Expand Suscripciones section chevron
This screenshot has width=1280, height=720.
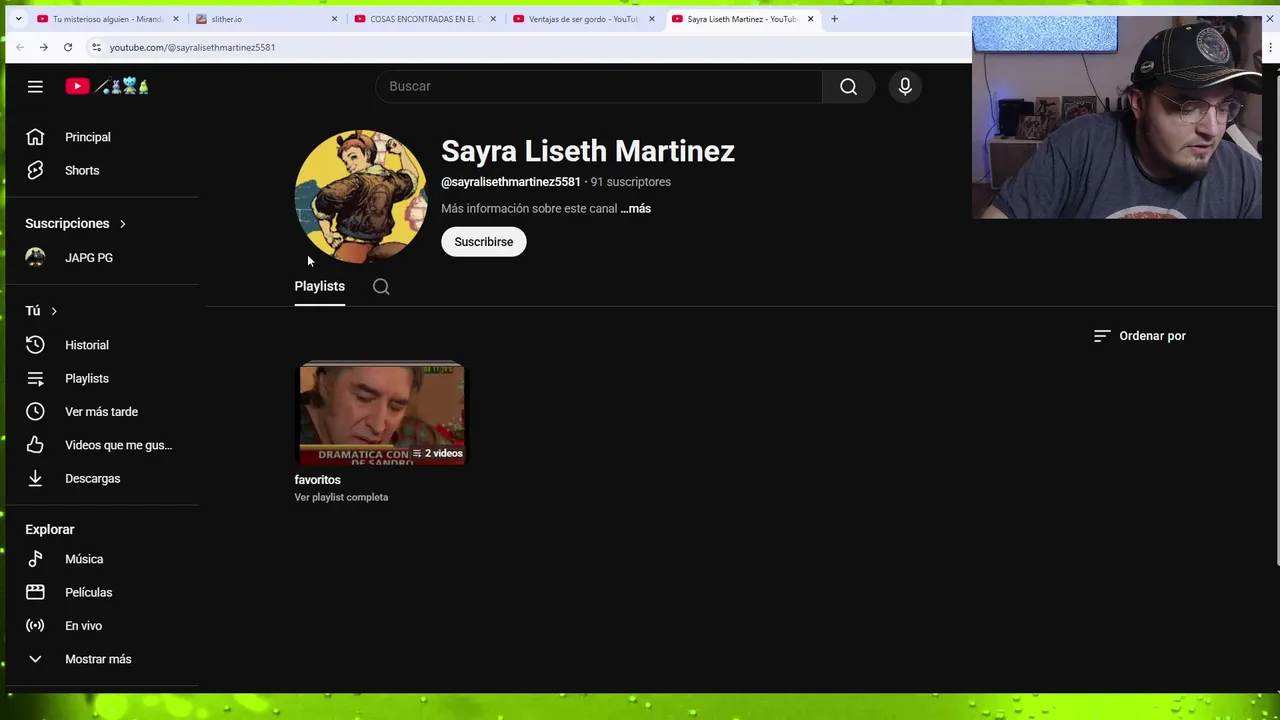pyautogui.click(x=122, y=224)
